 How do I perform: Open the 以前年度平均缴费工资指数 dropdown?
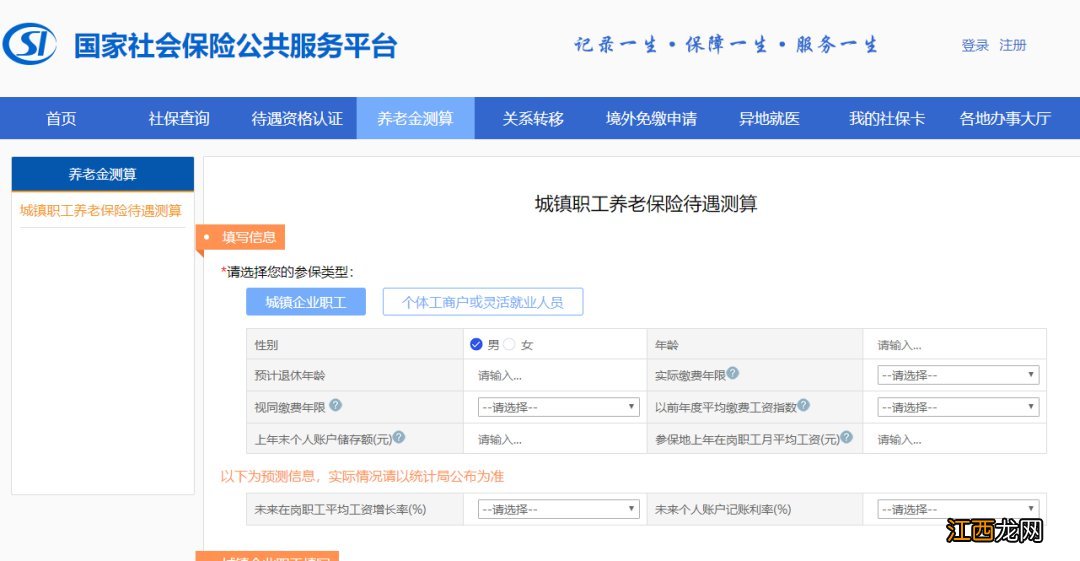pyautogui.click(x=958, y=407)
